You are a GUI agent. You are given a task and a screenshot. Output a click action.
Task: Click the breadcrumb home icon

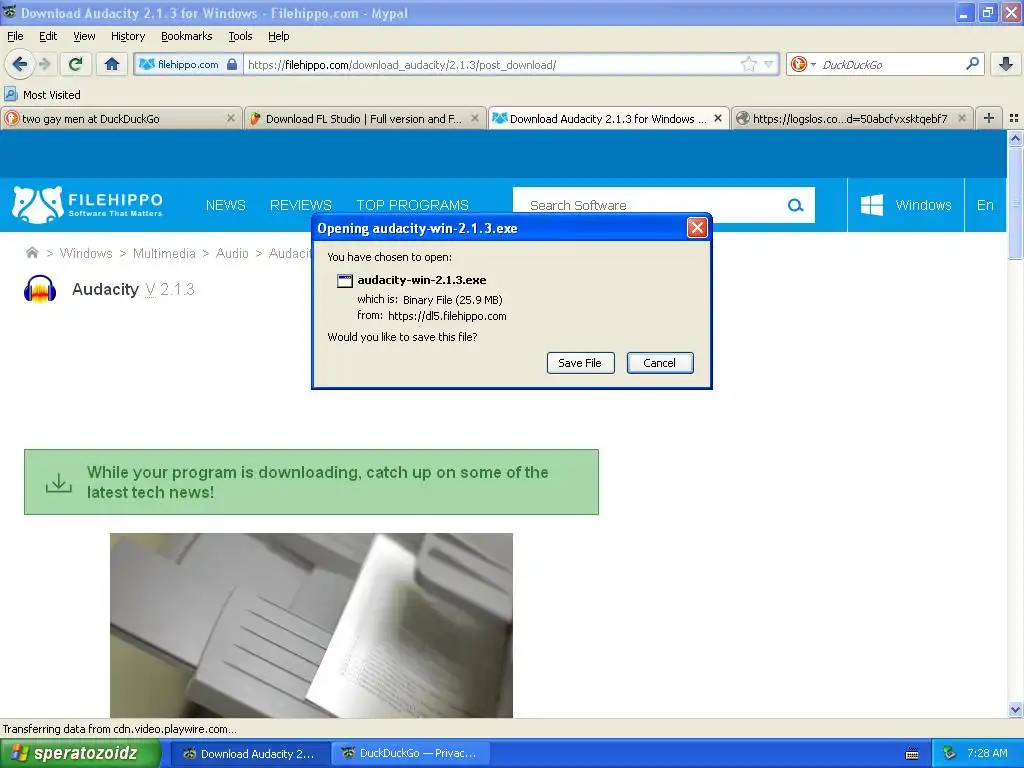31,253
